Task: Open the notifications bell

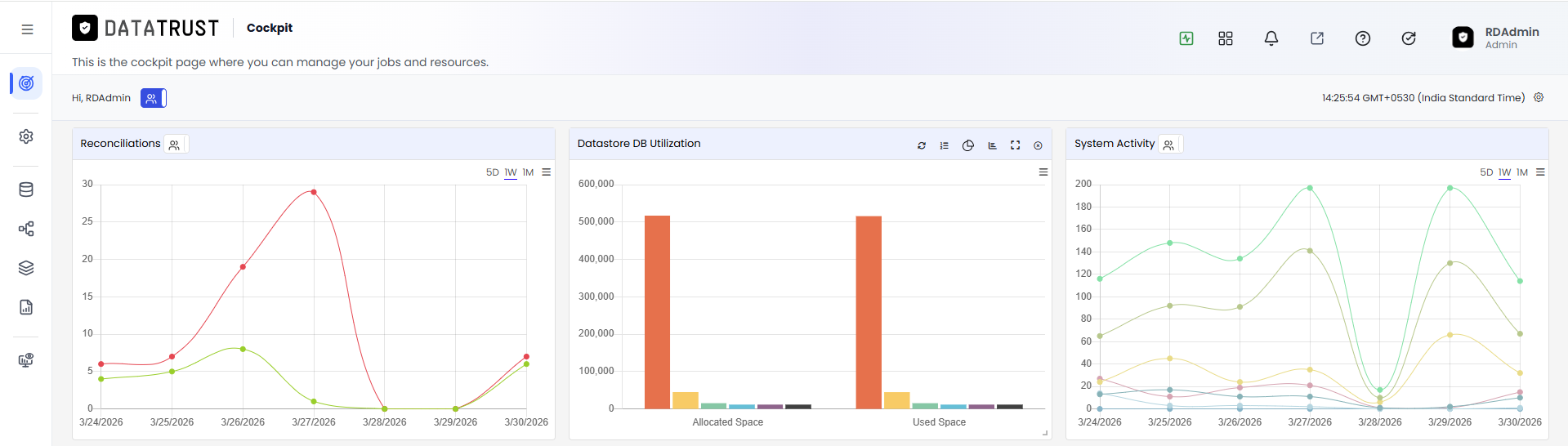Action: [x=1271, y=38]
